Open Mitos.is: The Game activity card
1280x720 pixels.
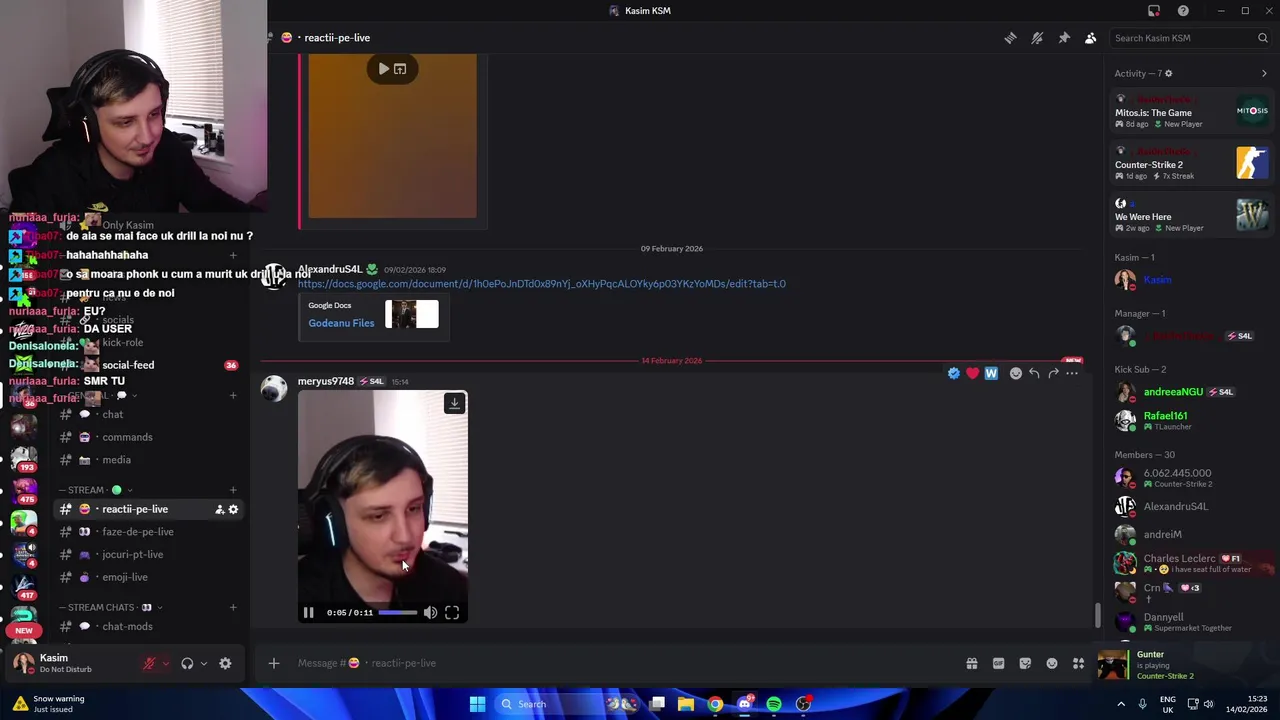point(1192,111)
